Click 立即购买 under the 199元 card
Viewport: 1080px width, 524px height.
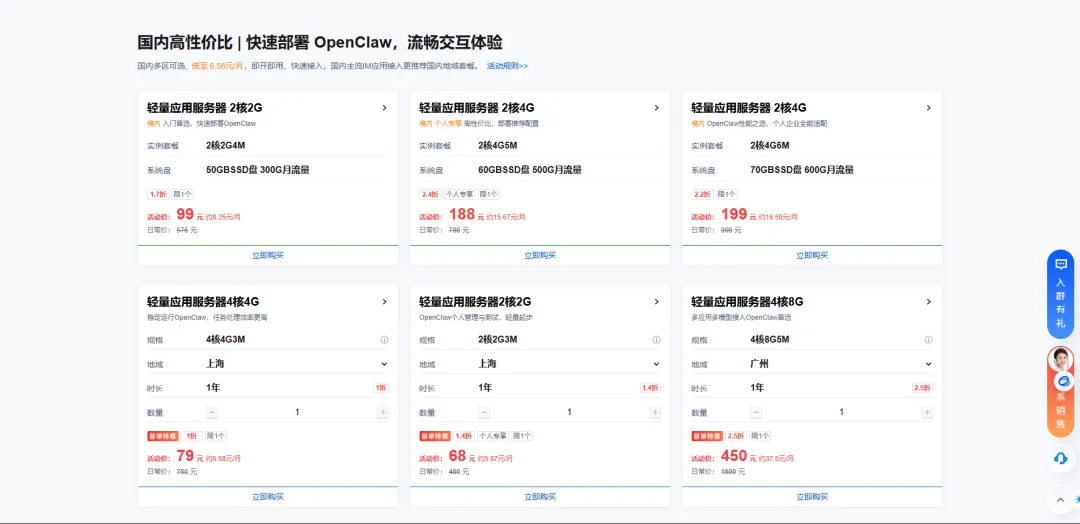(812, 255)
